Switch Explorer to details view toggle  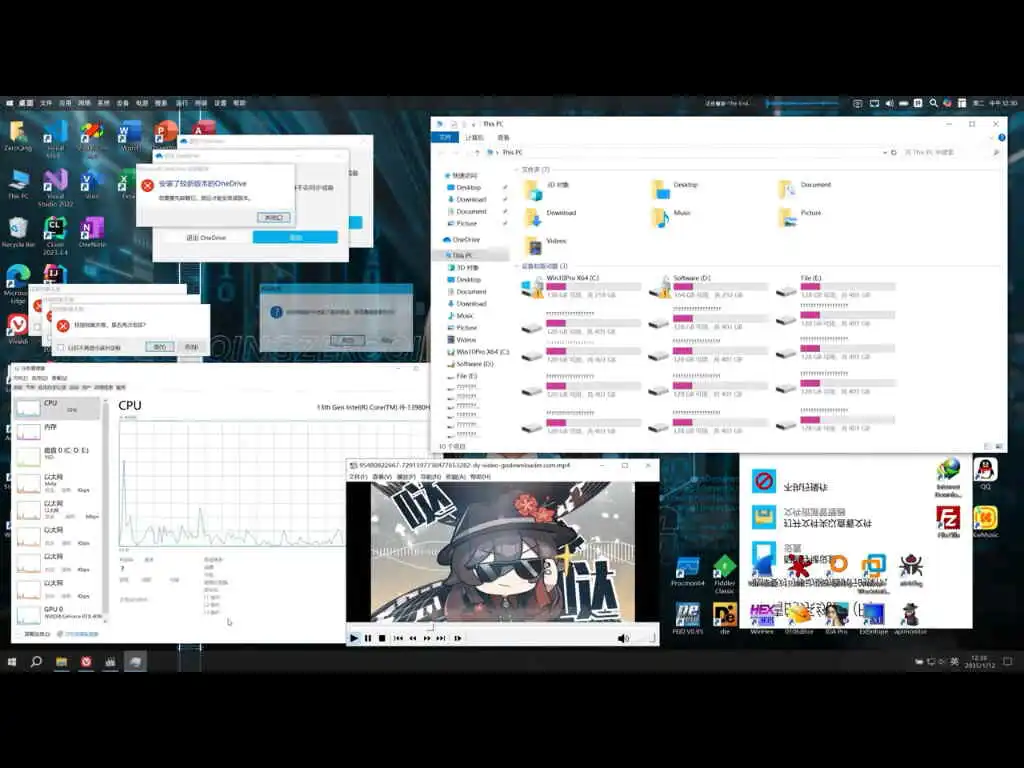click(987, 446)
